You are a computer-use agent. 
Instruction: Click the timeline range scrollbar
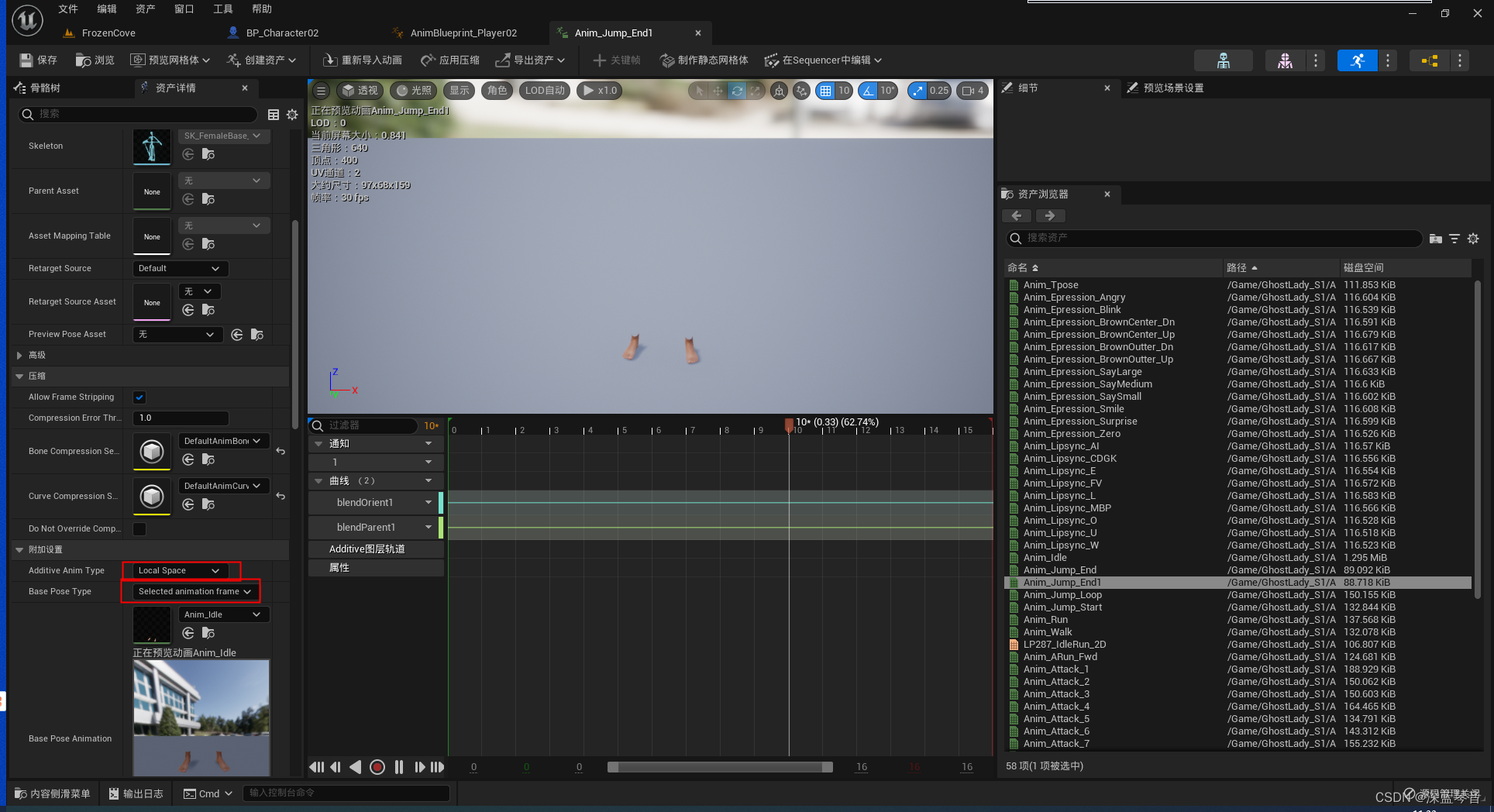pos(720,767)
